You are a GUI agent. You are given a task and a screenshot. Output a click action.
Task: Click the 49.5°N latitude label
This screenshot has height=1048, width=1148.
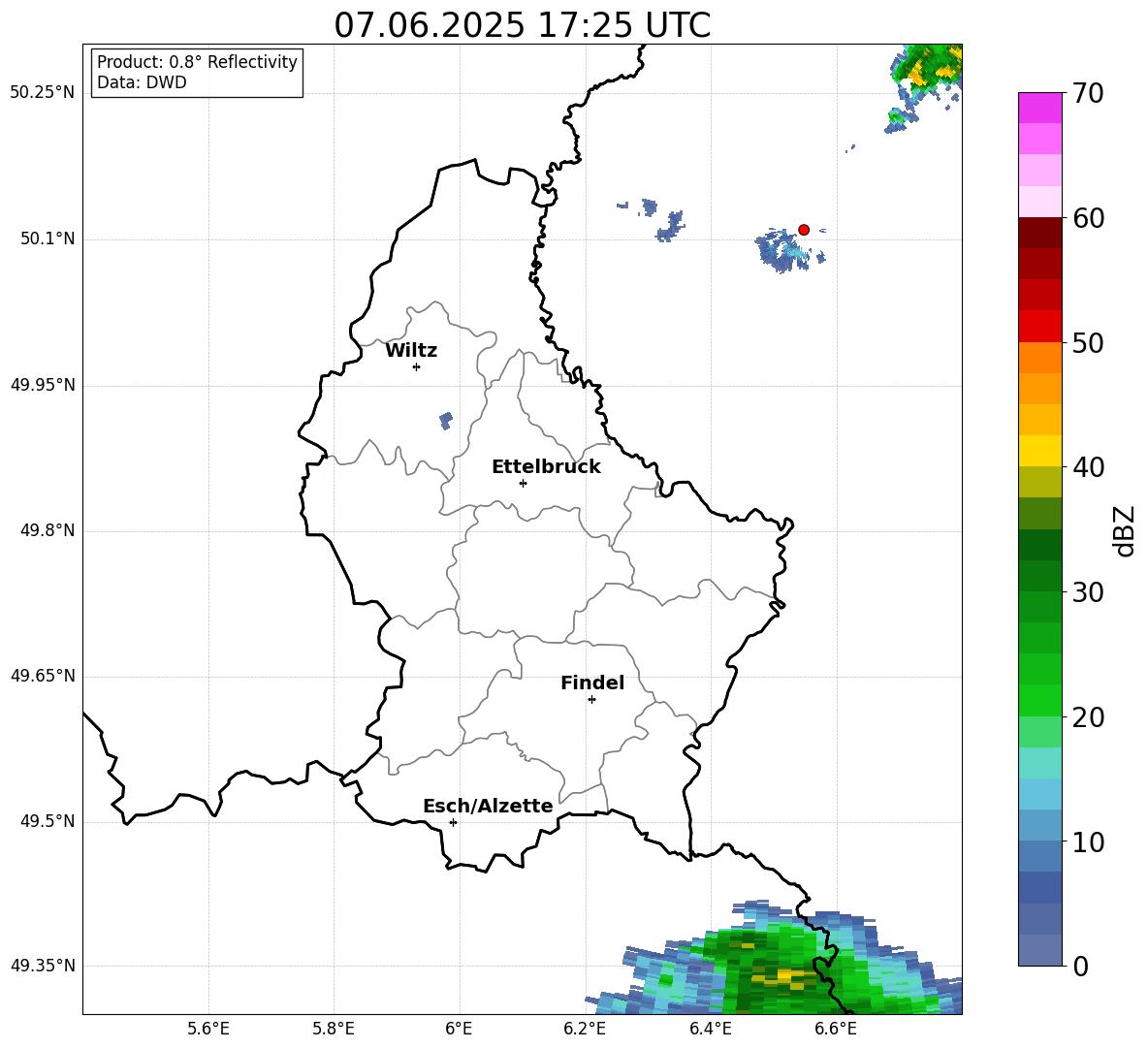click(48, 821)
